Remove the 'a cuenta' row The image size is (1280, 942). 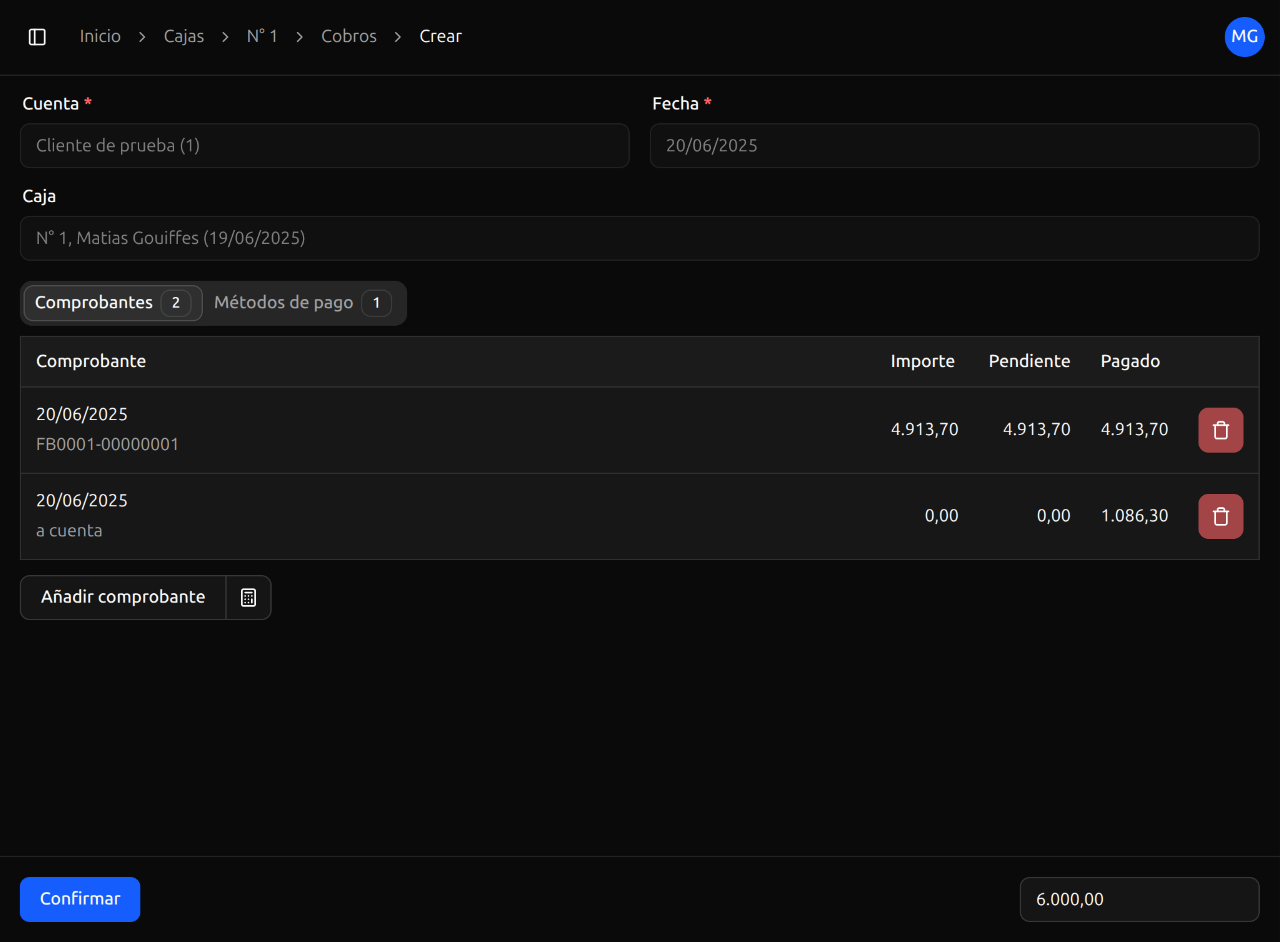click(x=1220, y=516)
